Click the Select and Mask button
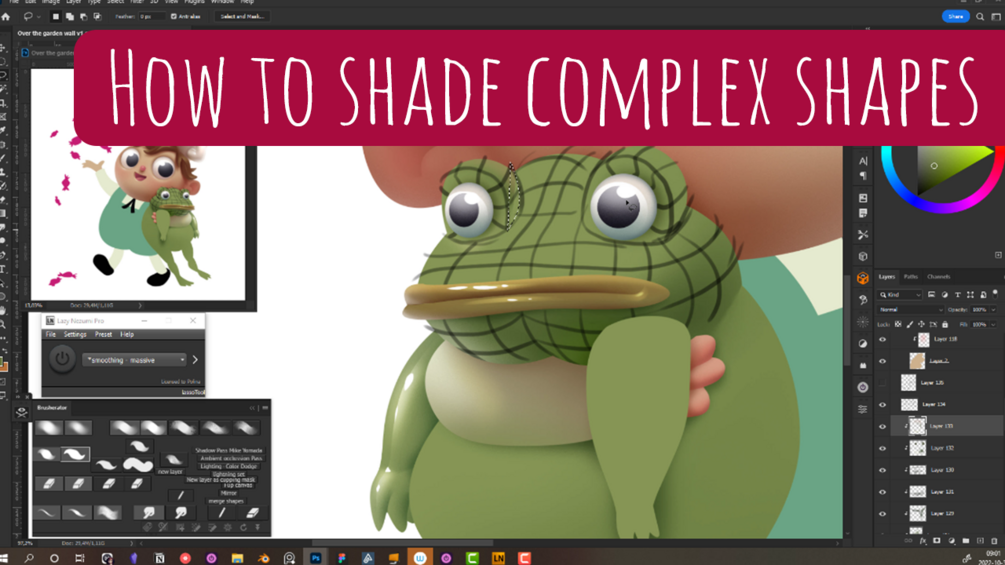The image size is (1005, 565). (x=242, y=17)
